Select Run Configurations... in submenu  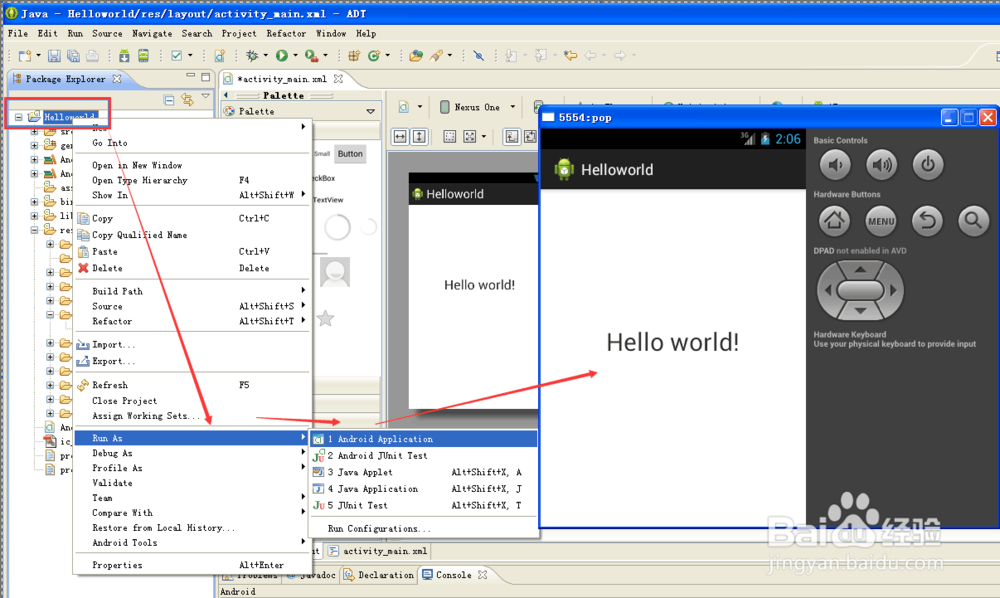[x=423, y=529]
